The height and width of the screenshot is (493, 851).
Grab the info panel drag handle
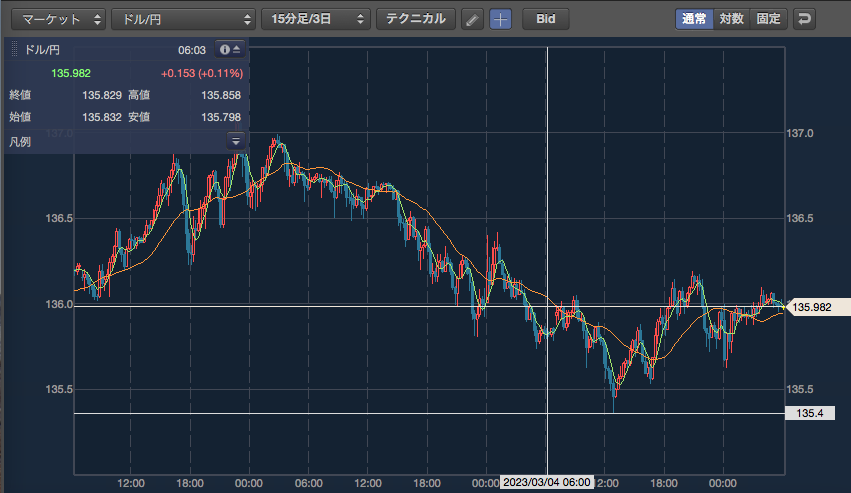point(14,49)
